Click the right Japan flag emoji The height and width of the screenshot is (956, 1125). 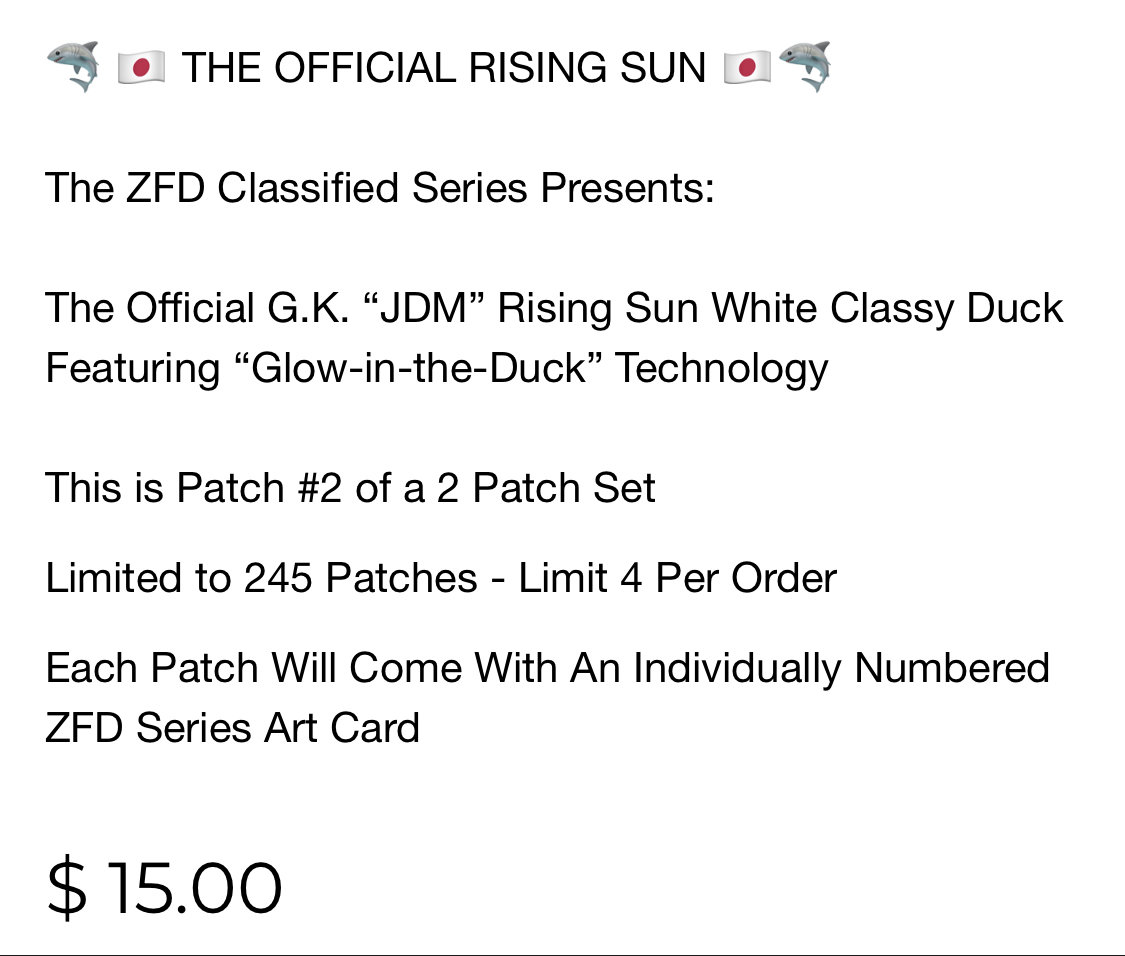[748, 67]
